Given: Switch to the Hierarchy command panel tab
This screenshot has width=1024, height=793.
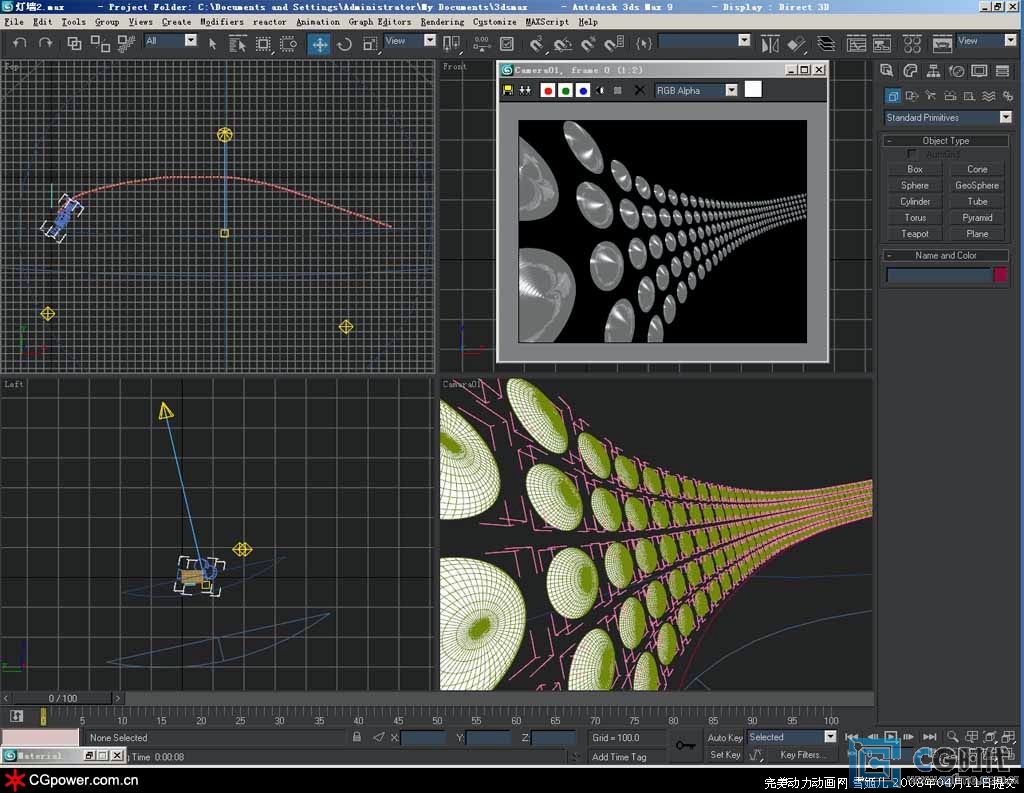Looking at the screenshot, I should pos(933,71).
